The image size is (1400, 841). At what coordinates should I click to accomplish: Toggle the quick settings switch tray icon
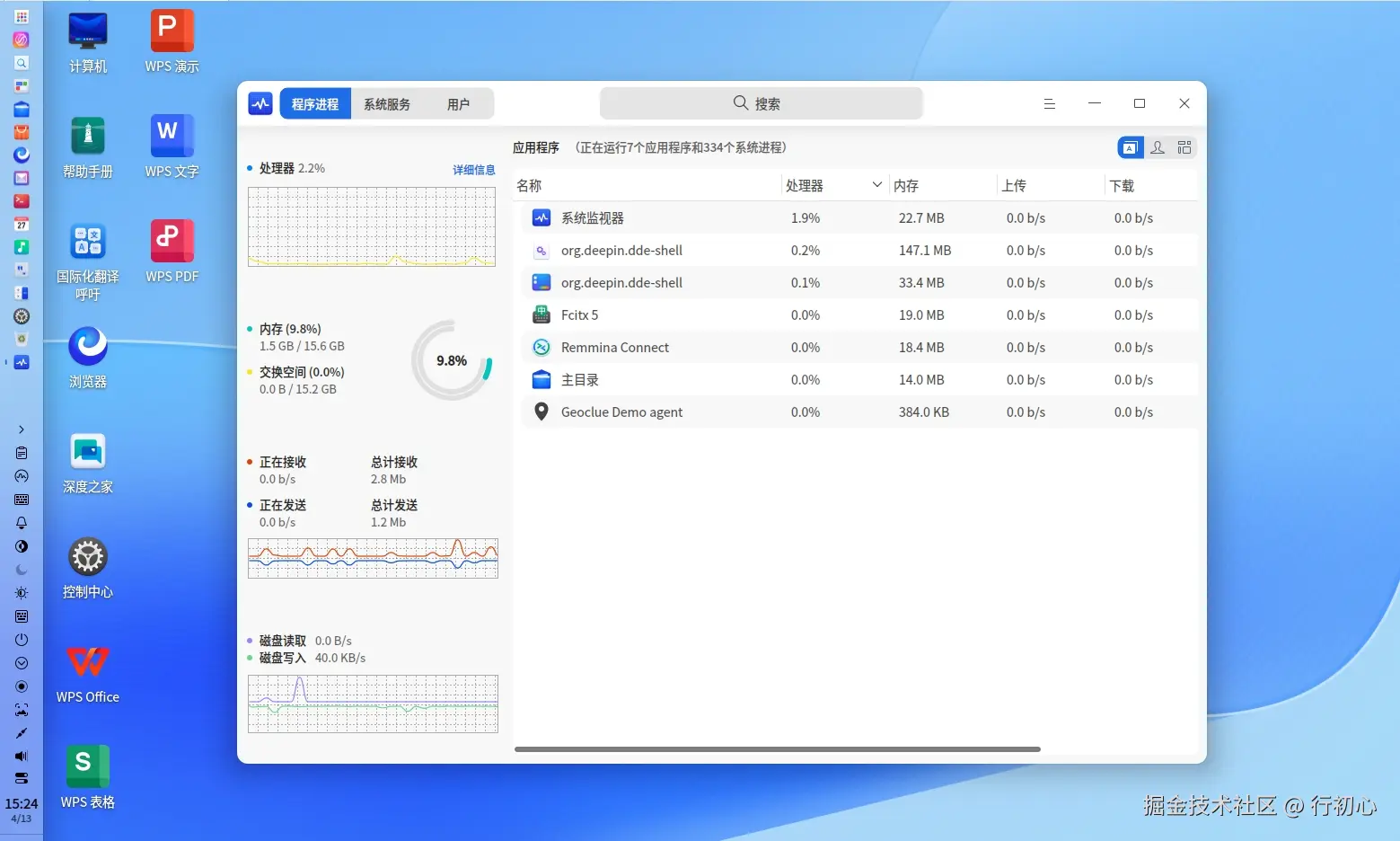pos(22,778)
